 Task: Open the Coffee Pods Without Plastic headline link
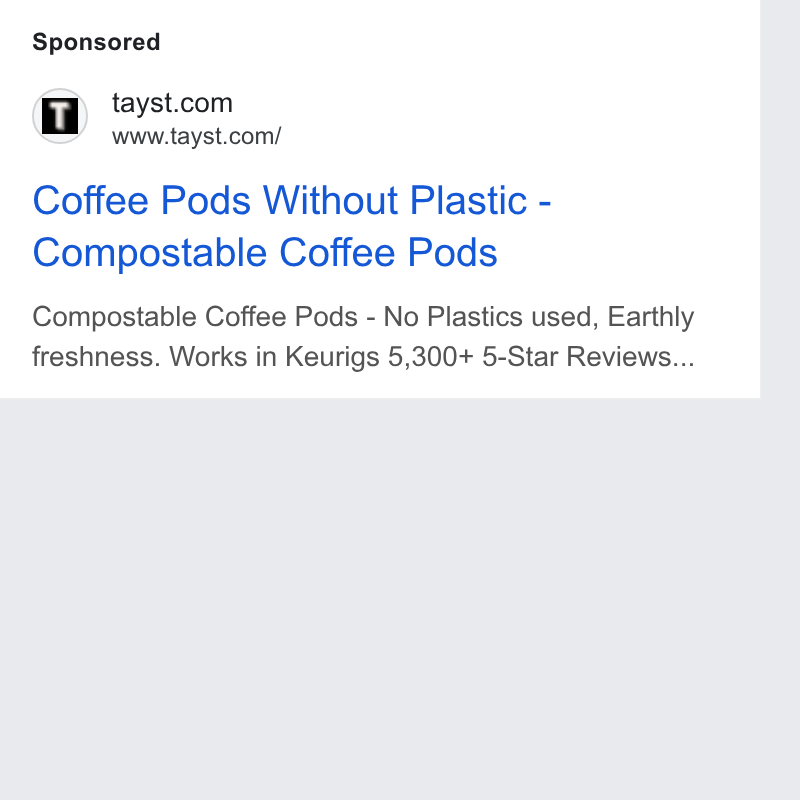coord(292,226)
